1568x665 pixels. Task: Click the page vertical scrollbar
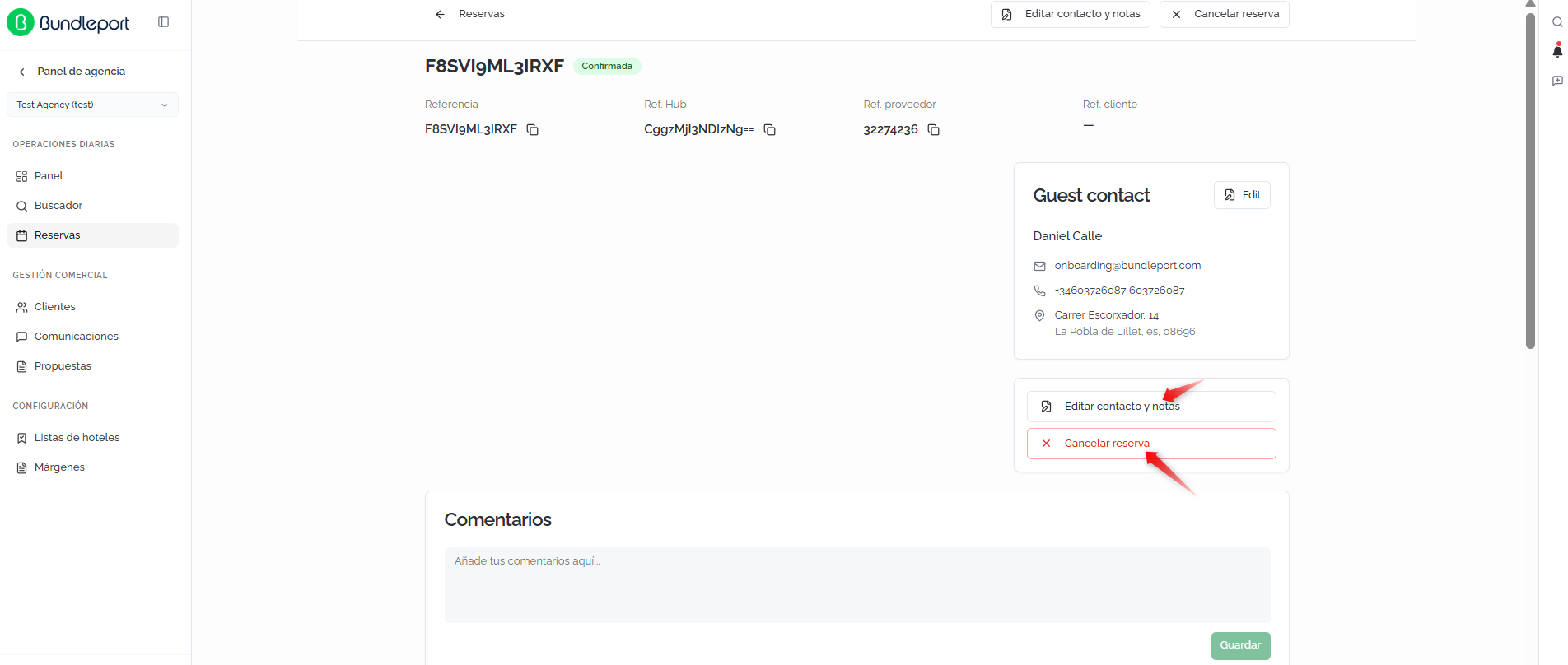click(x=1530, y=181)
